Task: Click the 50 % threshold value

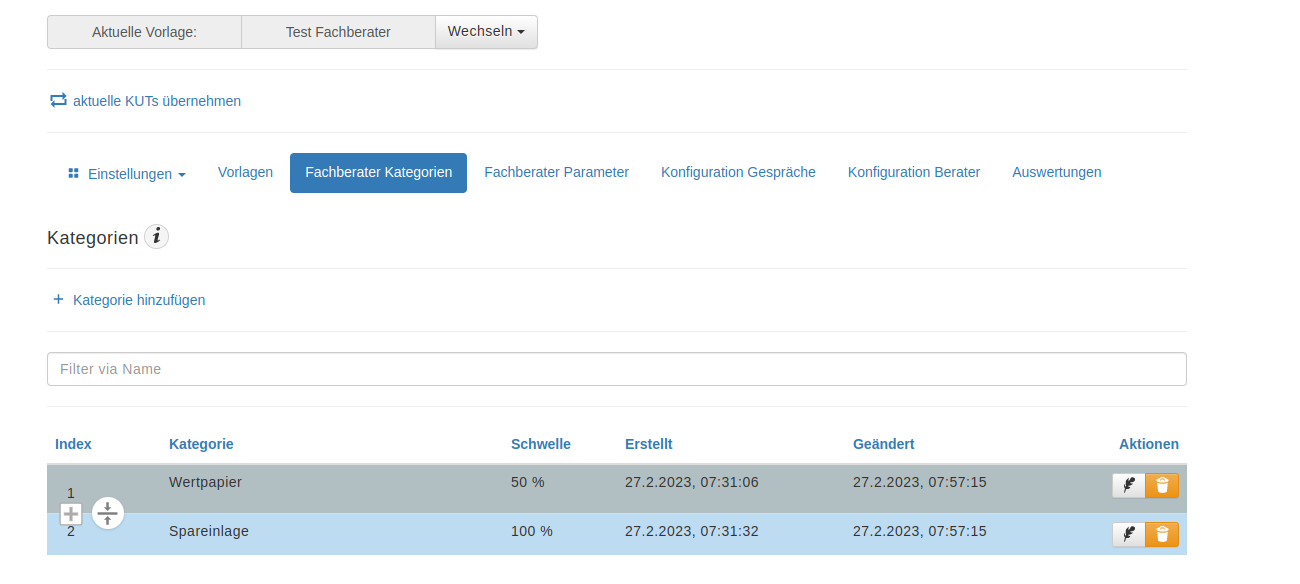Action: [528, 482]
